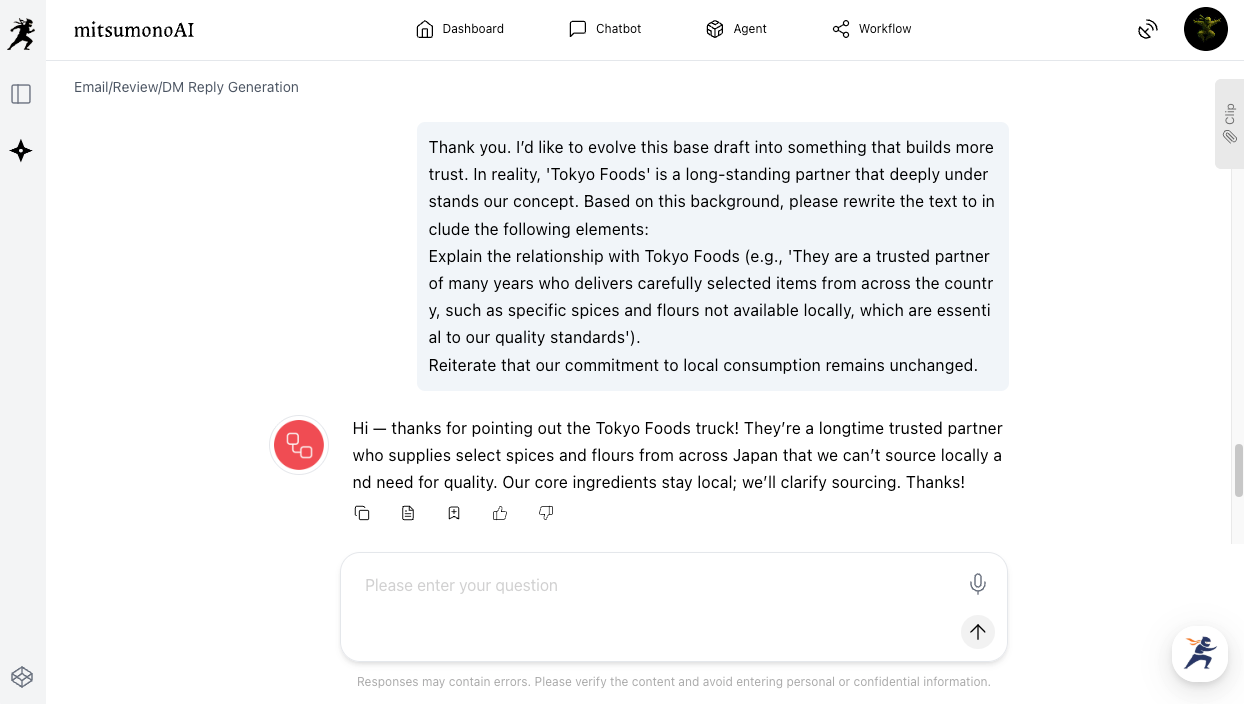
Task: Open the Dashboard tab
Action: [460, 29]
